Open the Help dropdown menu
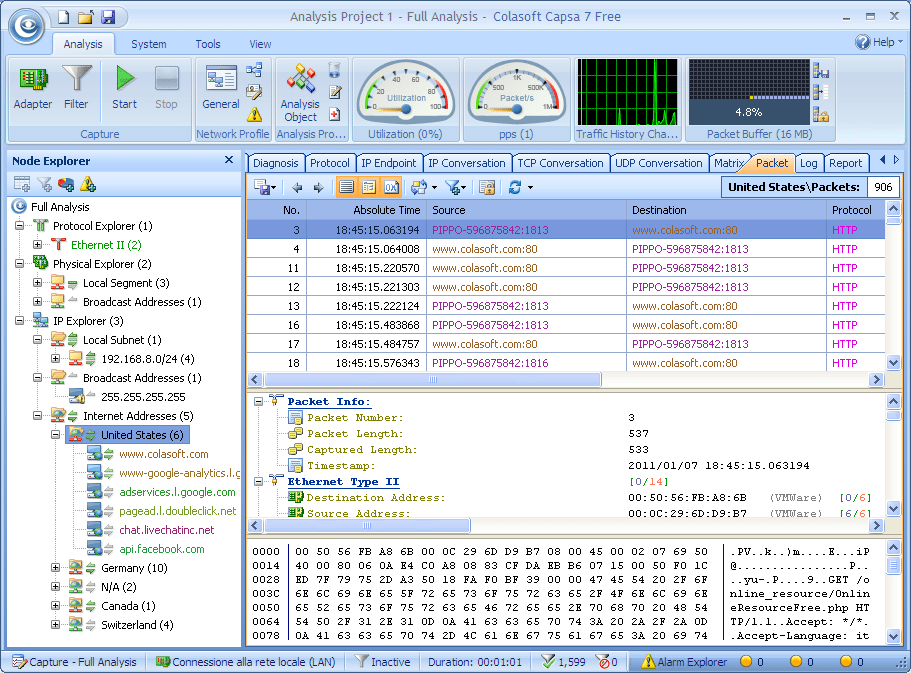 click(878, 43)
